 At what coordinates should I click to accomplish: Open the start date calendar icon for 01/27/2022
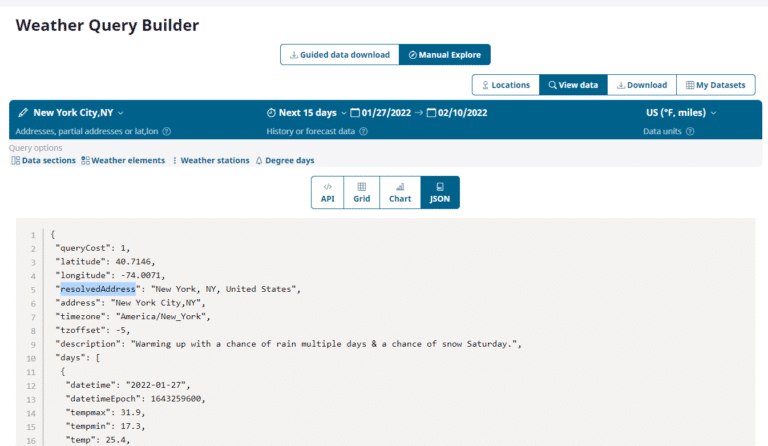pos(355,113)
